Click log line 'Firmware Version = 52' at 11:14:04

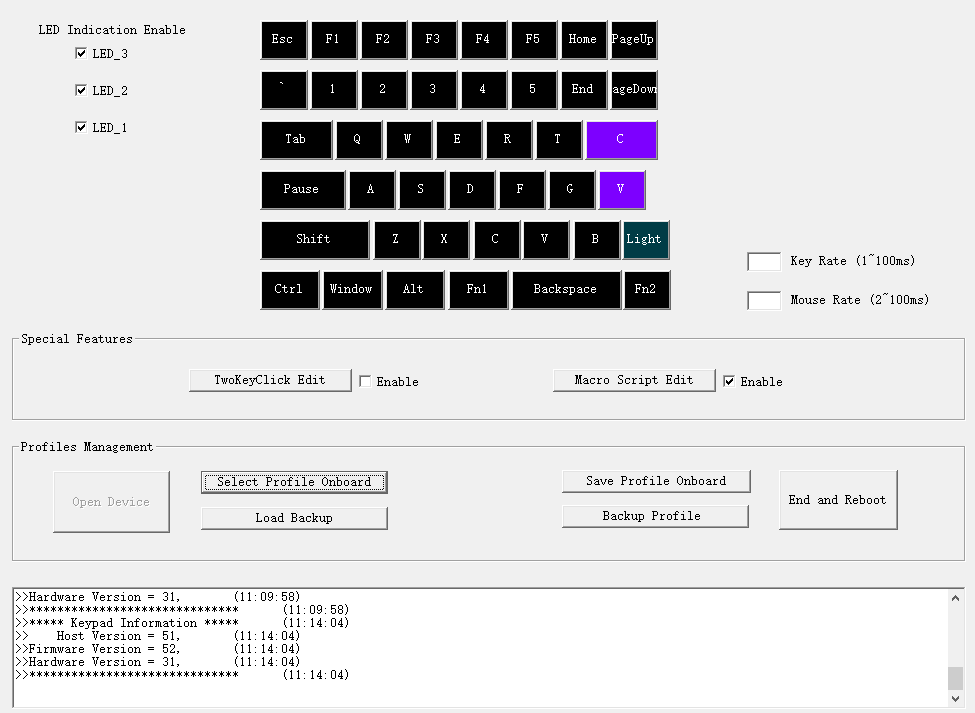[158, 649]
